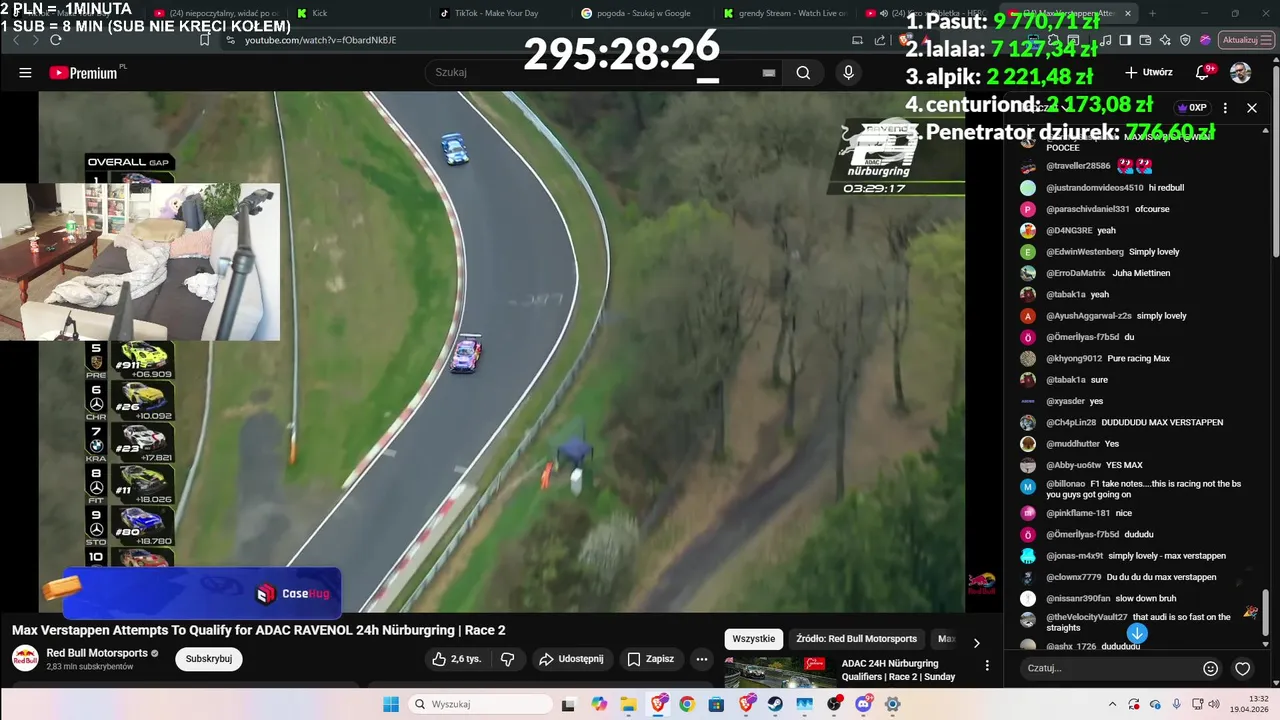Start voice search with microphone icon
Viewport: 1280px width, 720px height.
848,73
